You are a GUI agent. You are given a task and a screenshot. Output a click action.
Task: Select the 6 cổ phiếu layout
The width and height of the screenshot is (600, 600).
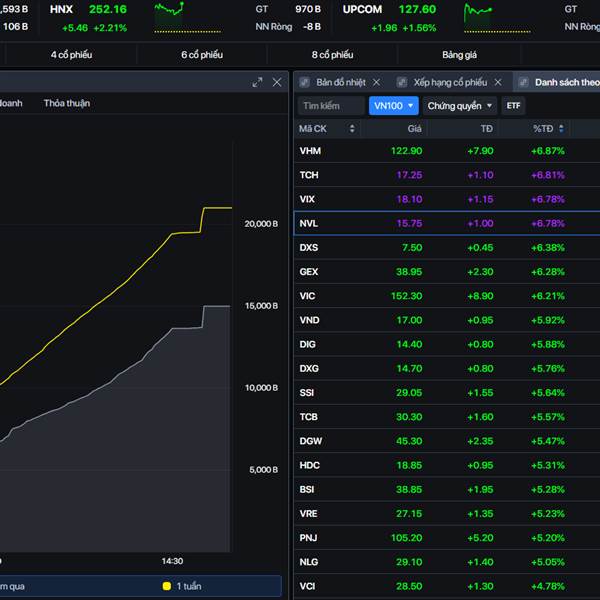[x=202, y=54]
